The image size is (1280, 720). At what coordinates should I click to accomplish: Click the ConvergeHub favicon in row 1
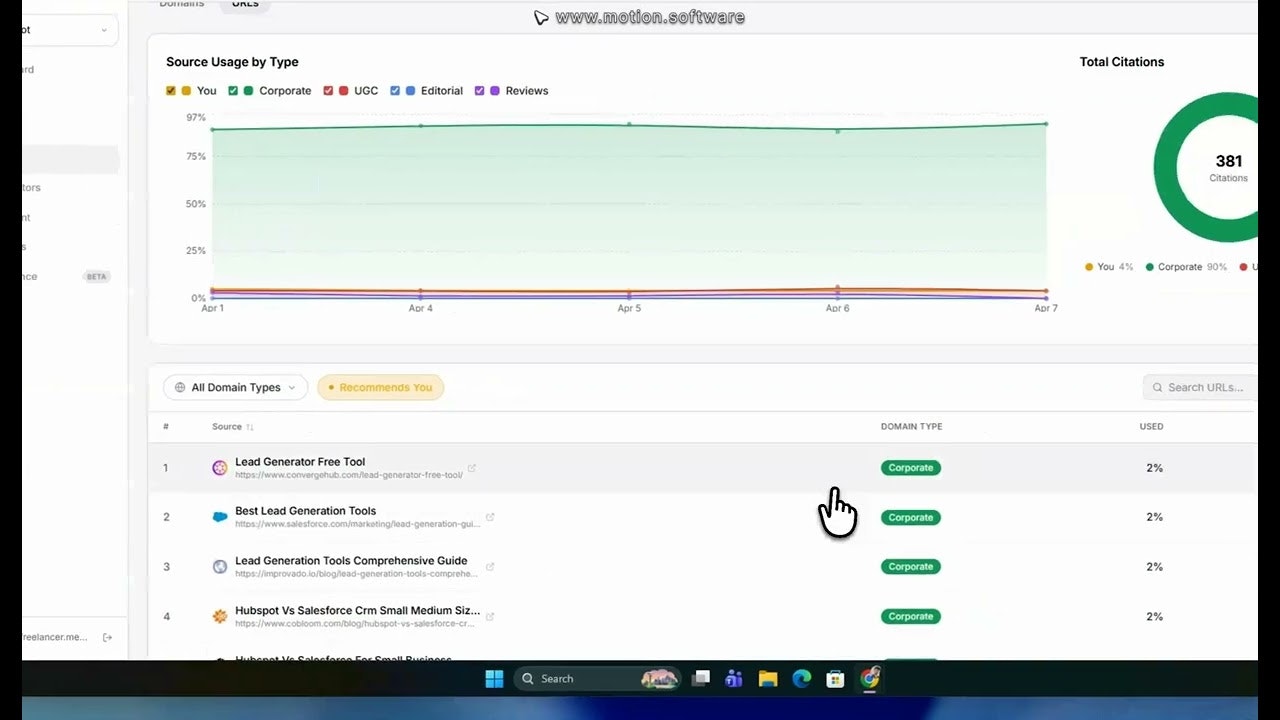tap(220, 468)
